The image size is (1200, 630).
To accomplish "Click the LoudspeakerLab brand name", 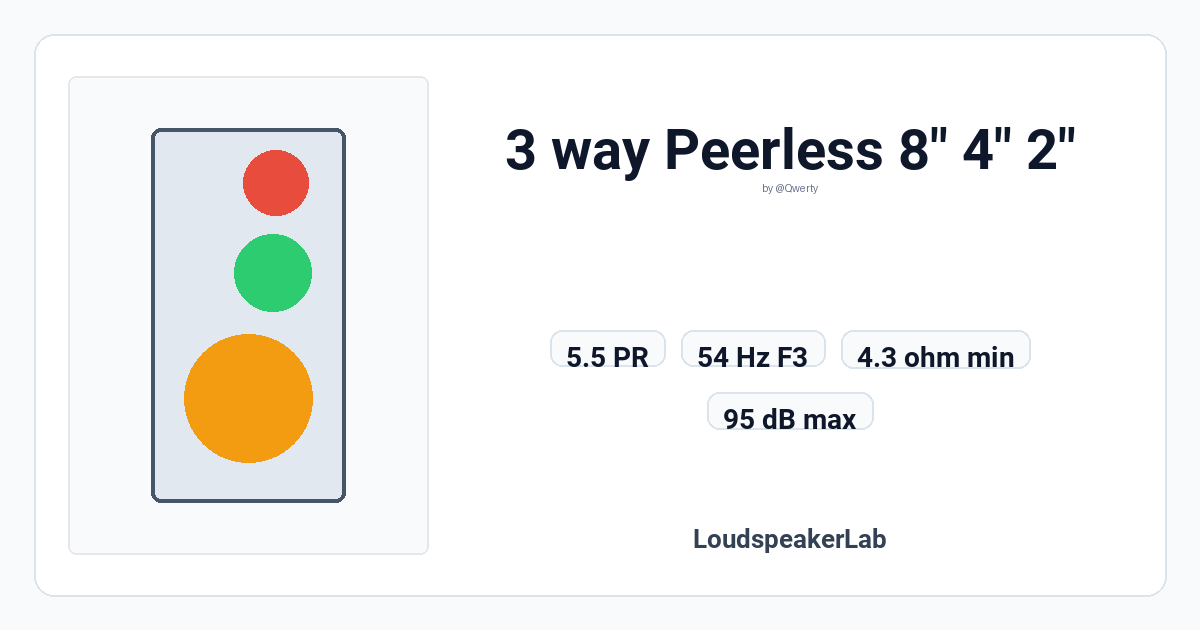I will [x=790, y=539].
